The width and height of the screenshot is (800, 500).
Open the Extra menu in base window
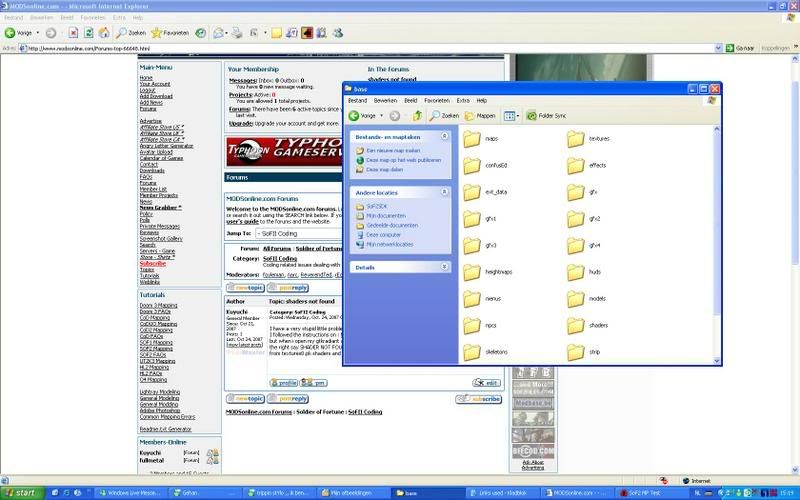[x=463, y=101]
